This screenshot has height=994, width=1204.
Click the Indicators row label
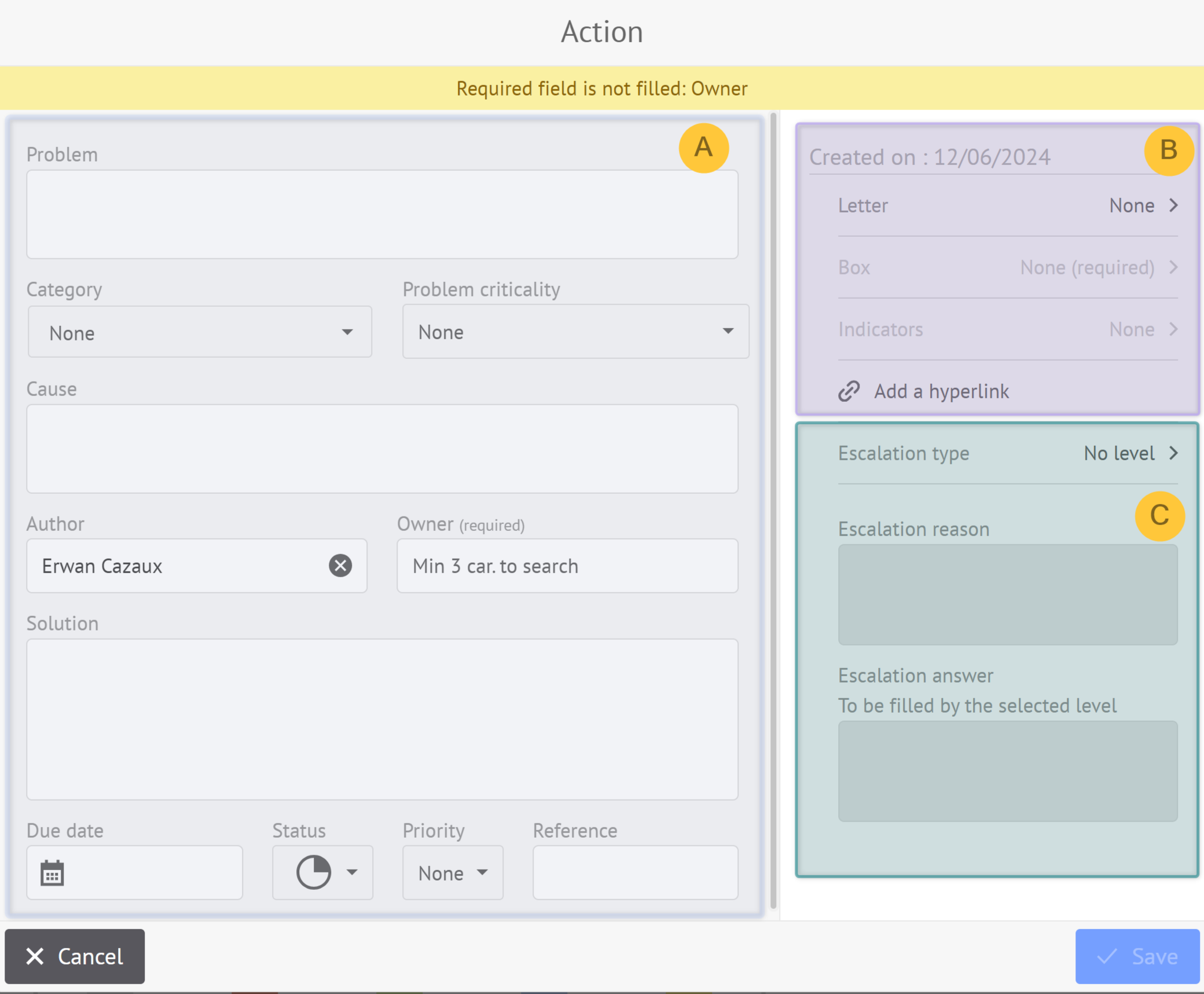(x=880, y=329)
